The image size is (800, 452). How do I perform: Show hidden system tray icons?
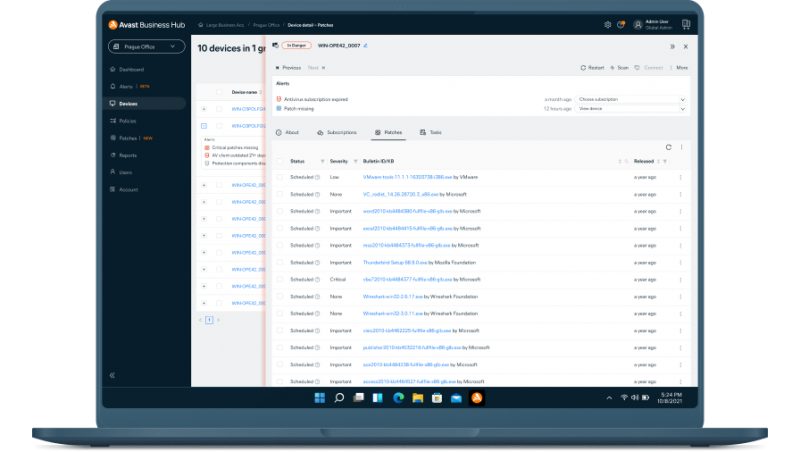[609, 398]
